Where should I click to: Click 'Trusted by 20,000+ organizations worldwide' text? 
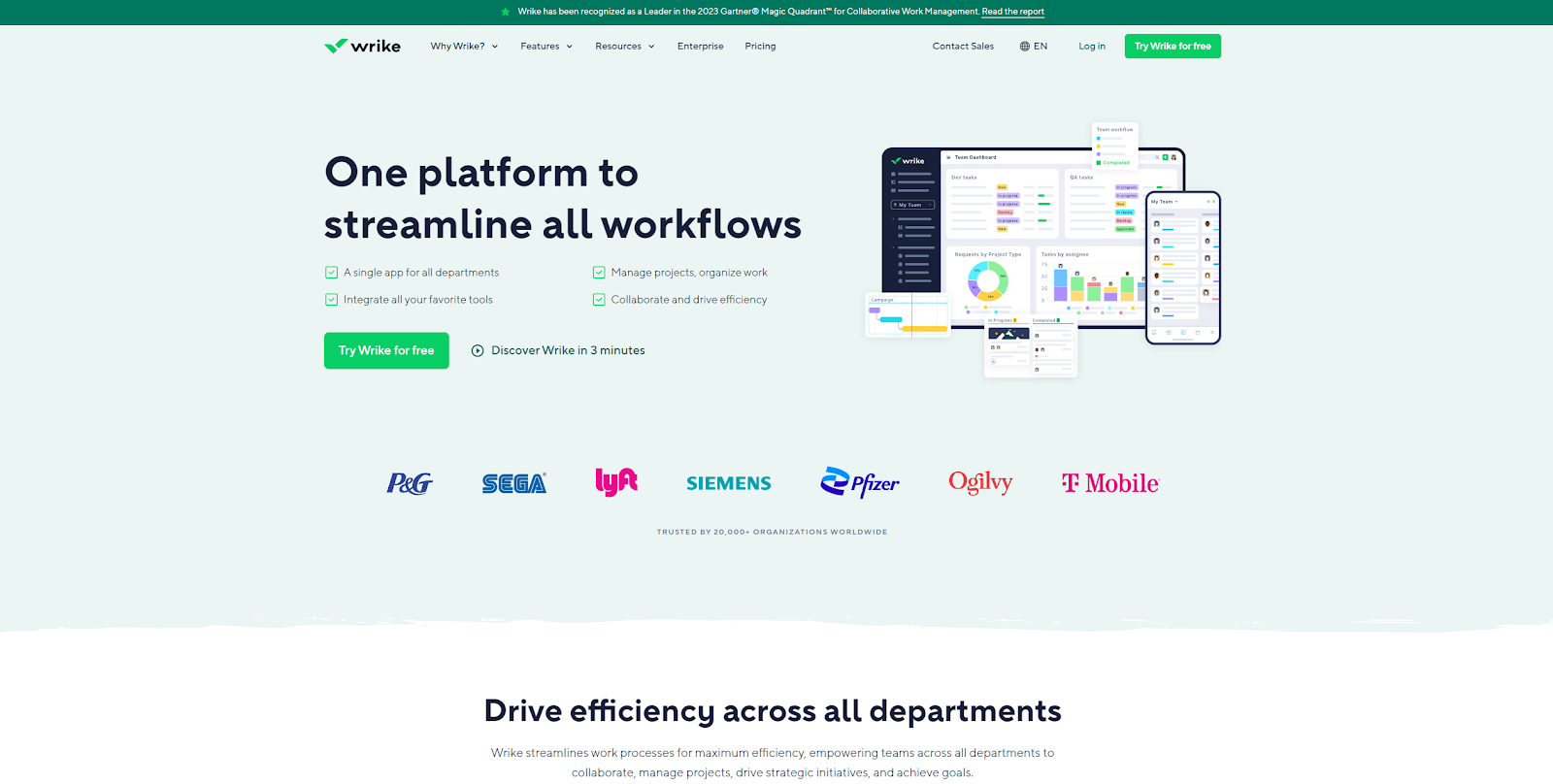point(772,532)
